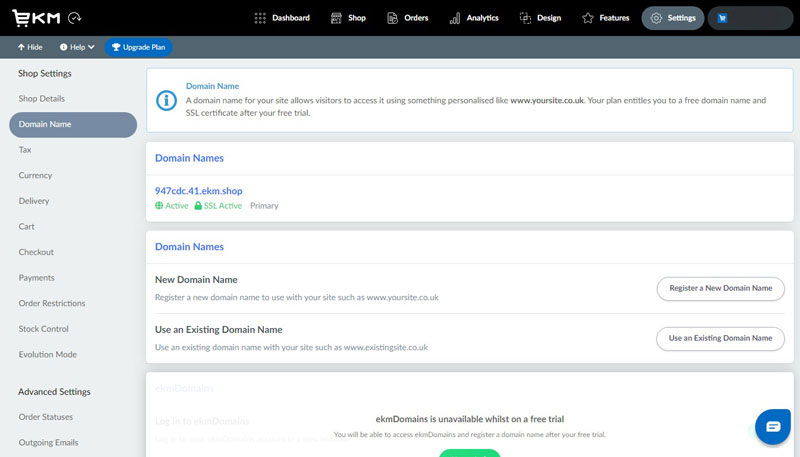Viewport: 800px width, 457px height.
Task: Select Order Restrictions in sidebar
Action: click(52, 303)
